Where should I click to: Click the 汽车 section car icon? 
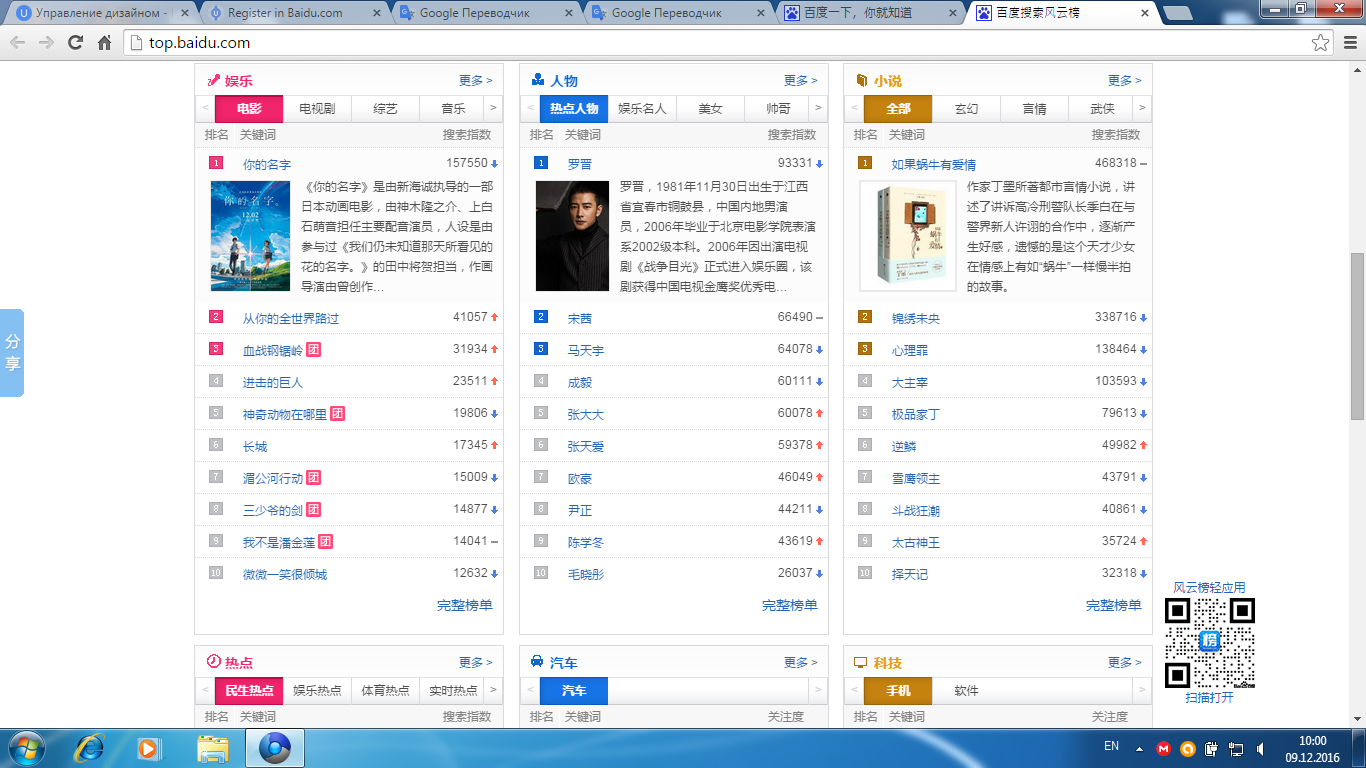coord(538,662)
